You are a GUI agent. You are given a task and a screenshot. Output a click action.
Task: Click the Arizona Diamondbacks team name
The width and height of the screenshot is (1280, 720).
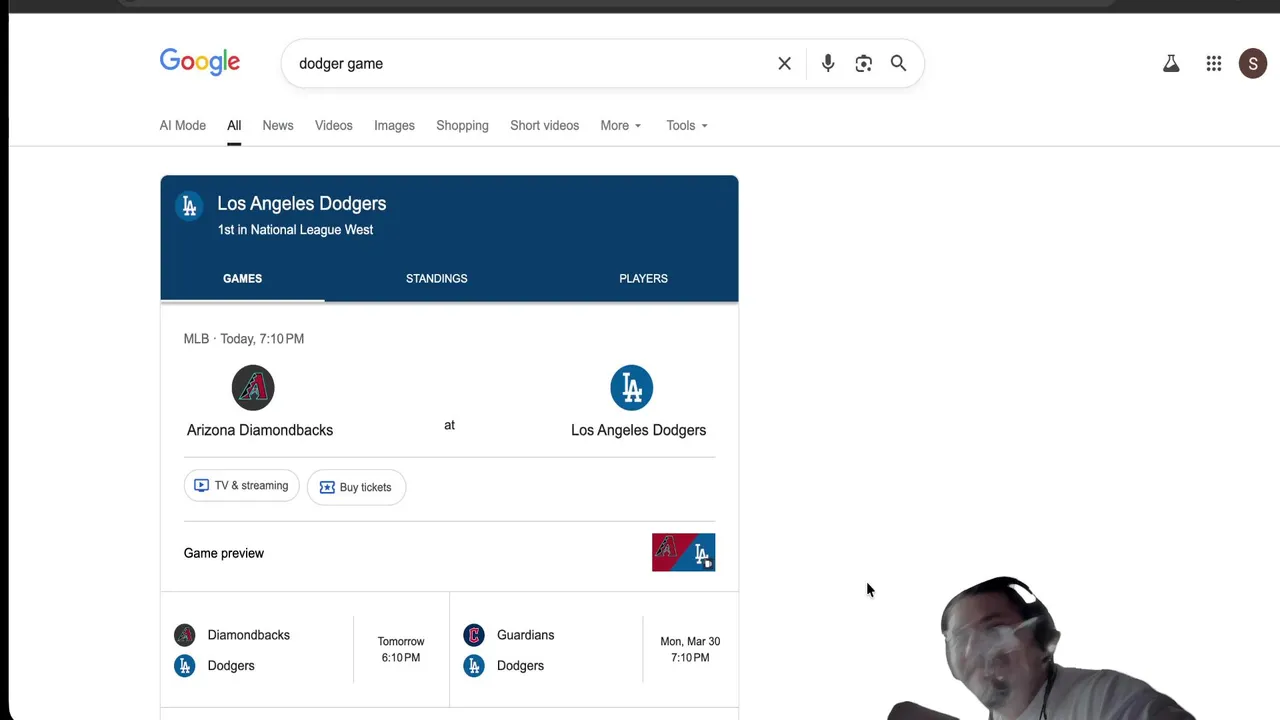click(260, 430)
